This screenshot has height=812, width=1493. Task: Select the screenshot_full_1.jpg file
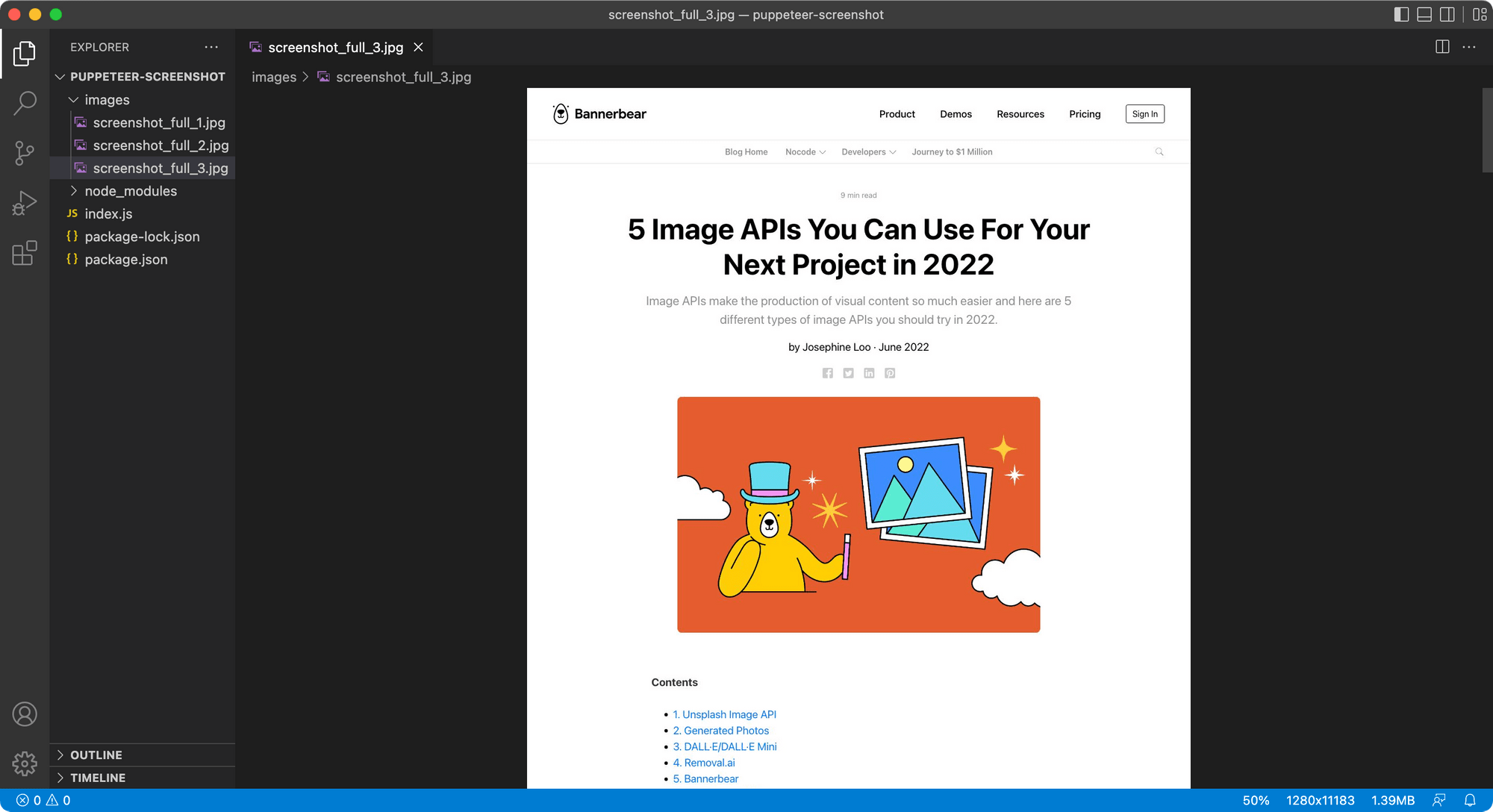[159, 122]
